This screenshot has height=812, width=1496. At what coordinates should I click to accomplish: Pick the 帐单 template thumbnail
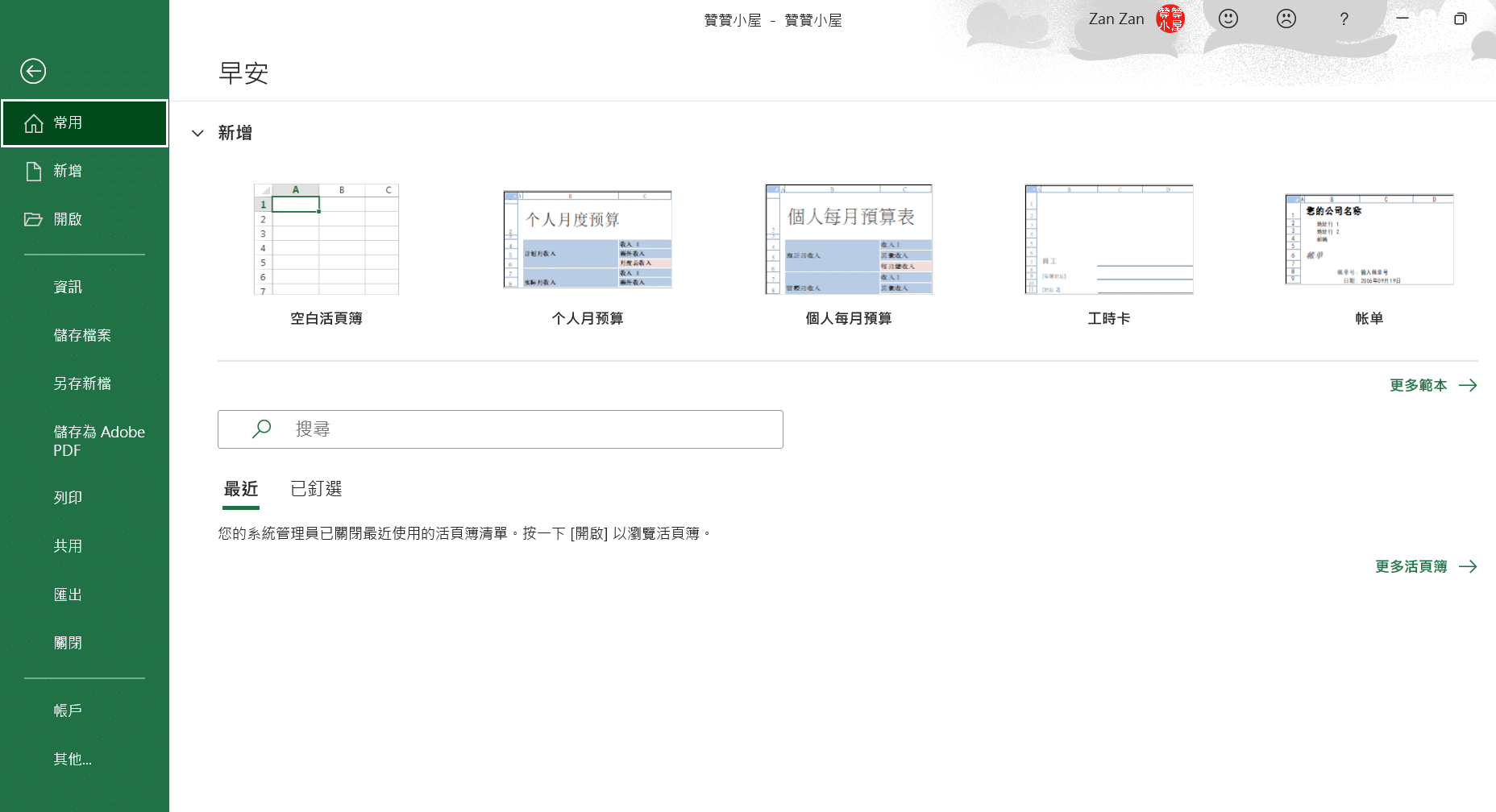tap(1369, 239)
